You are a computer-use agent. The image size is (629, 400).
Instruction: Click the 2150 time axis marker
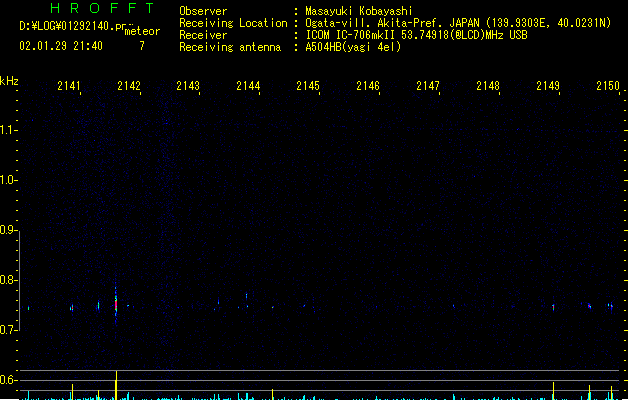click(608, 86)
